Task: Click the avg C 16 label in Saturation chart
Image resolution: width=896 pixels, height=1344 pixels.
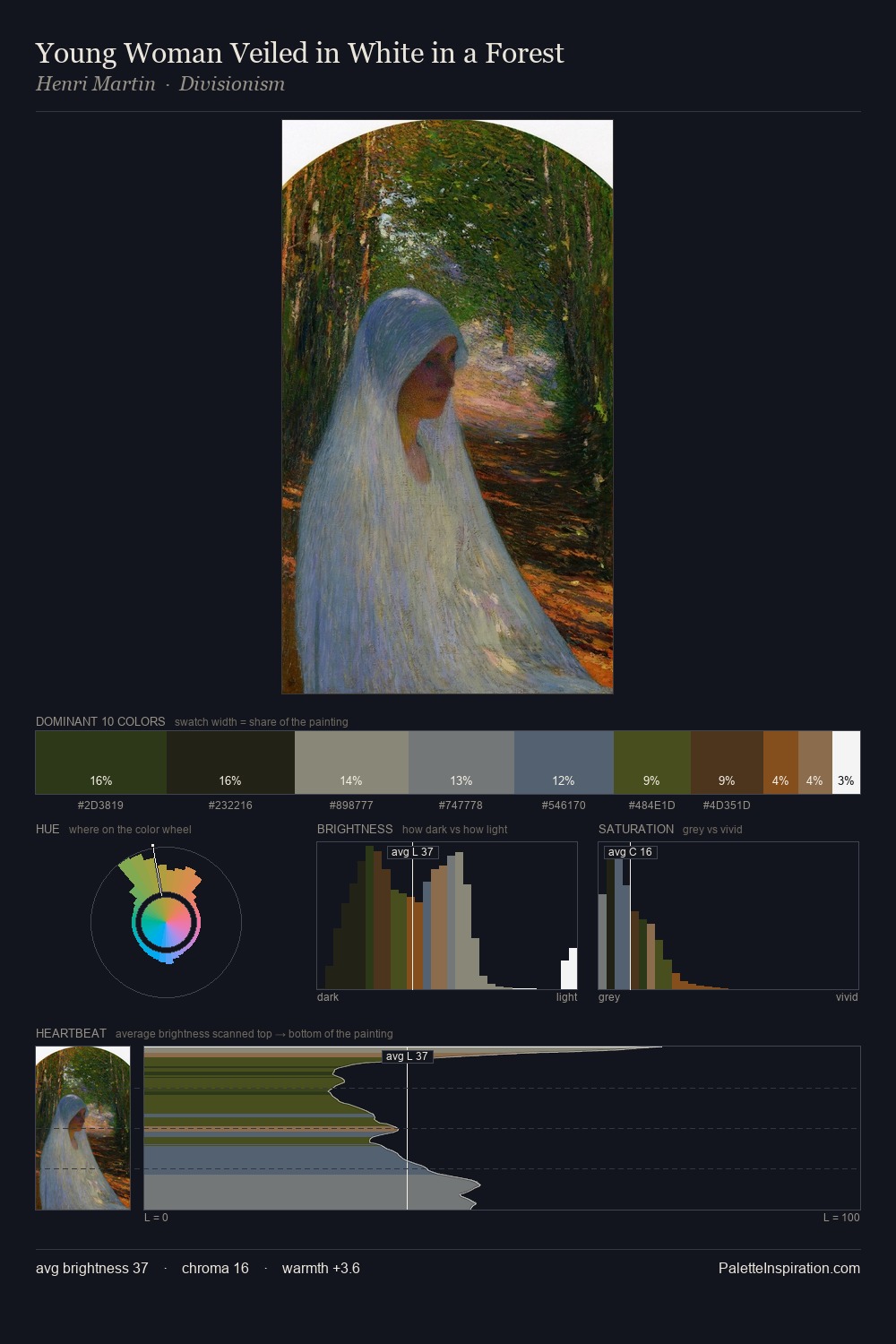Action: [630, 852]
